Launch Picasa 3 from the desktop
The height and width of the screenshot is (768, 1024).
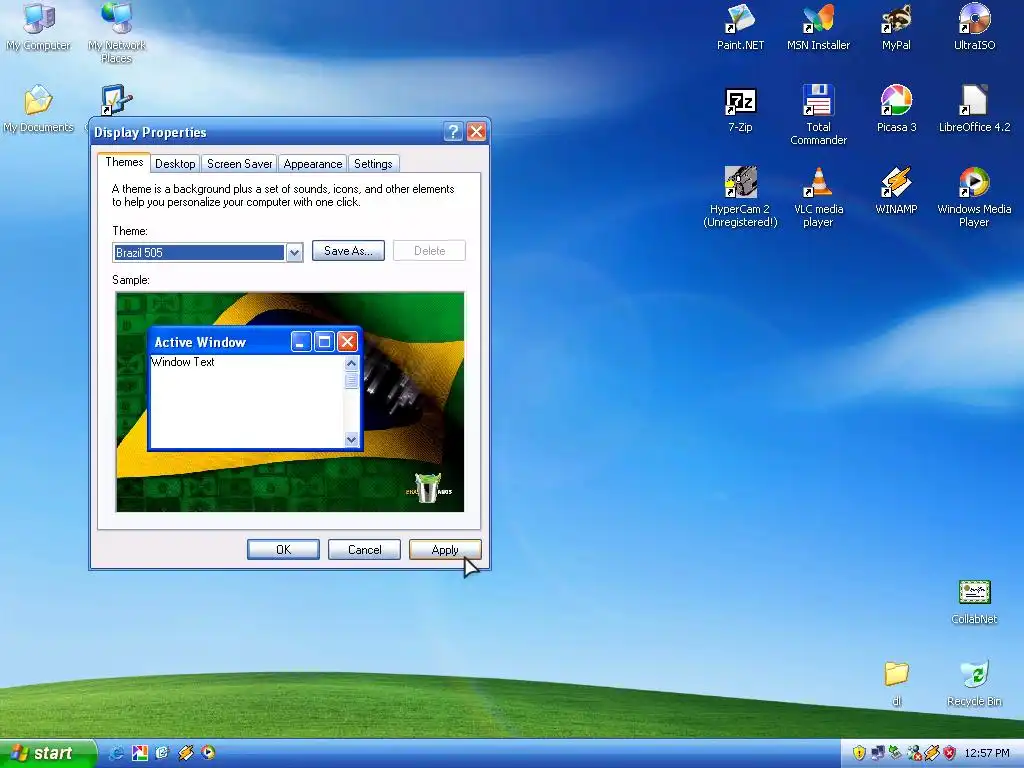coord(896,108)
